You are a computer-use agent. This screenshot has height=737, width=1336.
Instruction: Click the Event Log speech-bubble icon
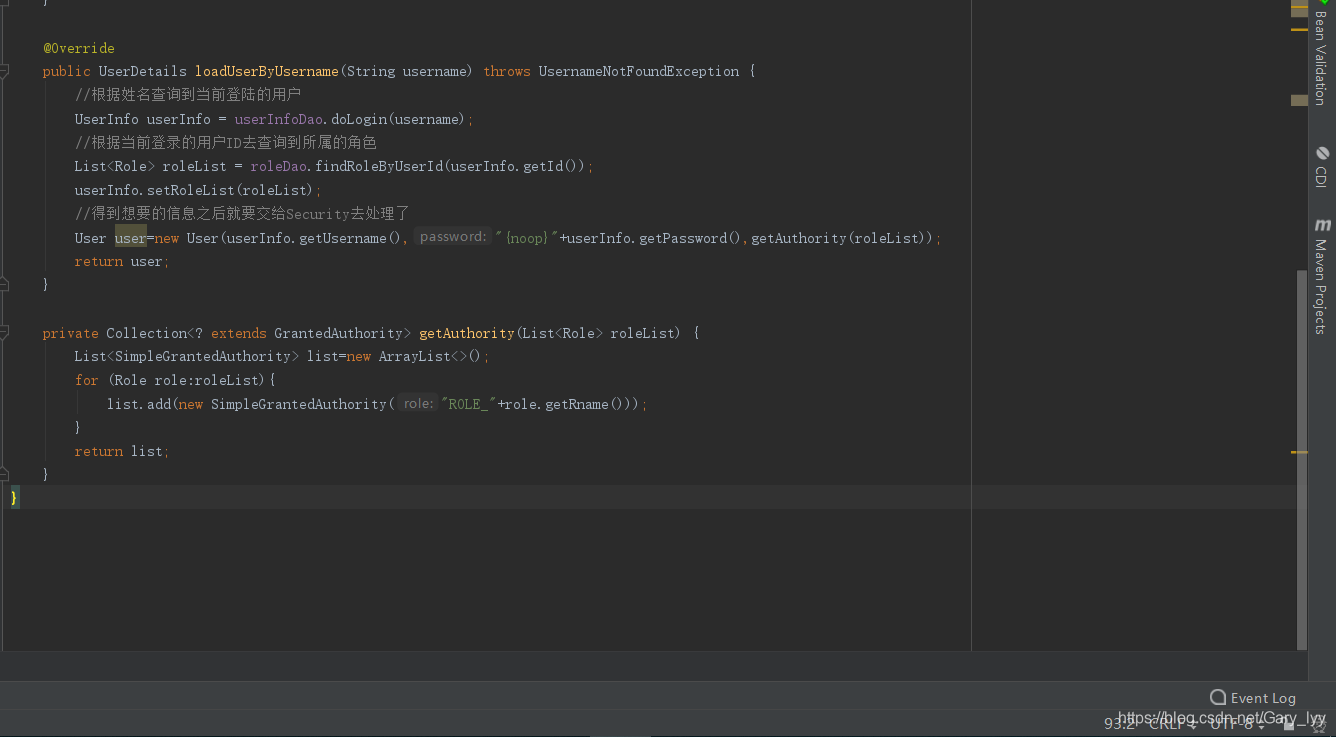(x=1218, y=697)
